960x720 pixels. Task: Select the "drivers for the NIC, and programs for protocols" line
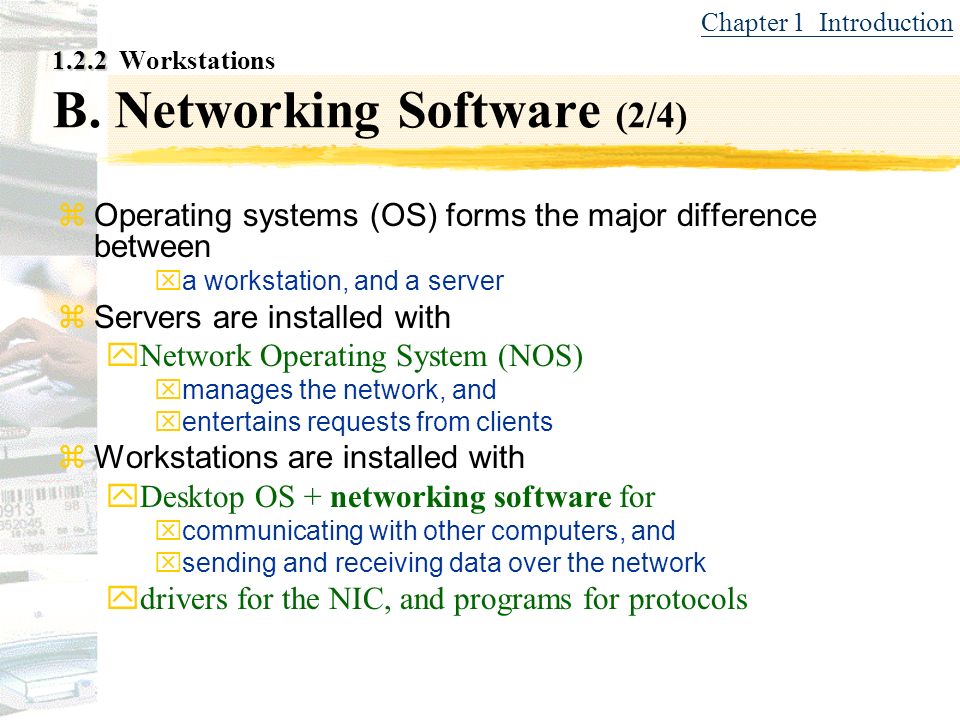(x=444, y=599)
